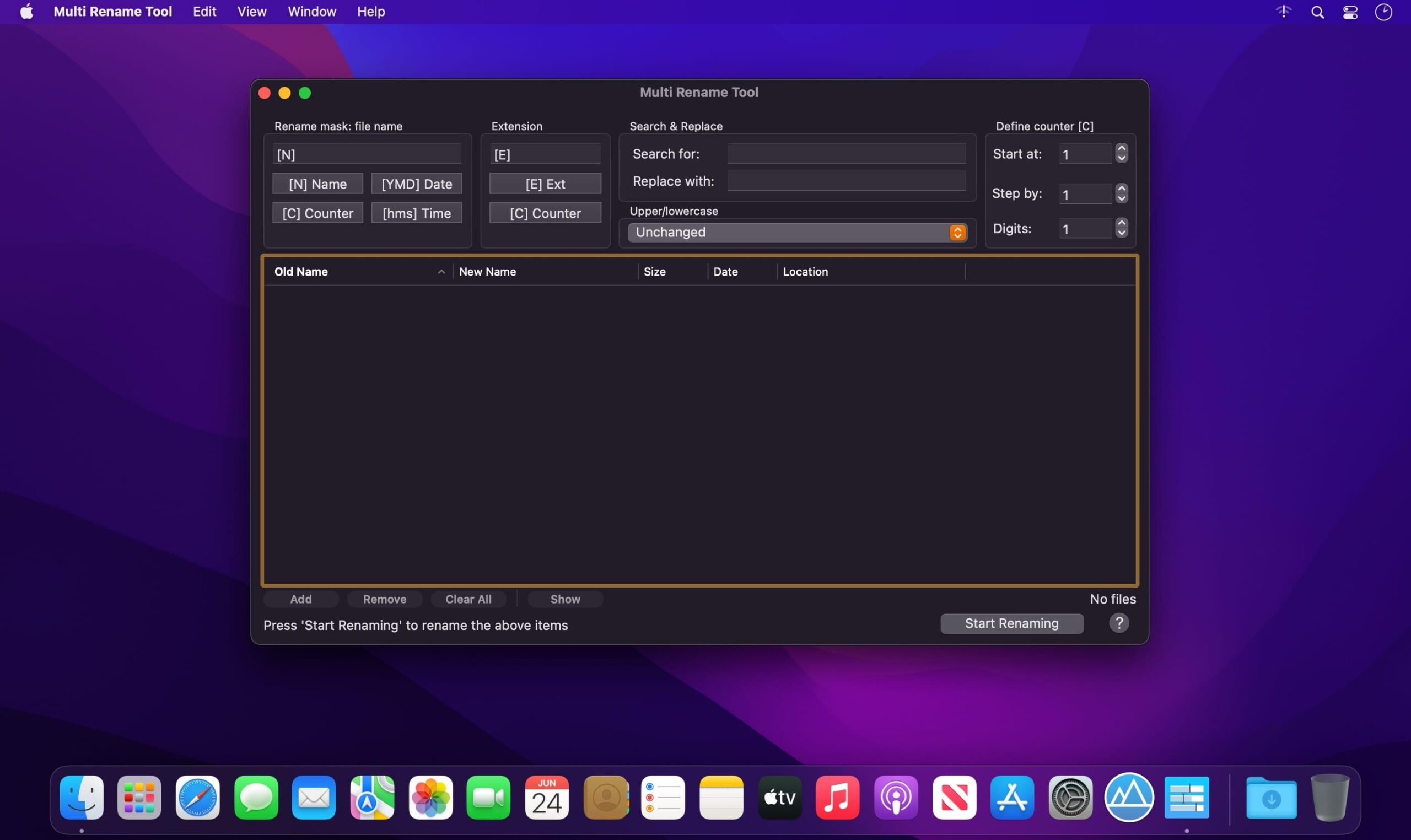Open the Unchanged upper/lowercase dropdown

coord(795,232)
